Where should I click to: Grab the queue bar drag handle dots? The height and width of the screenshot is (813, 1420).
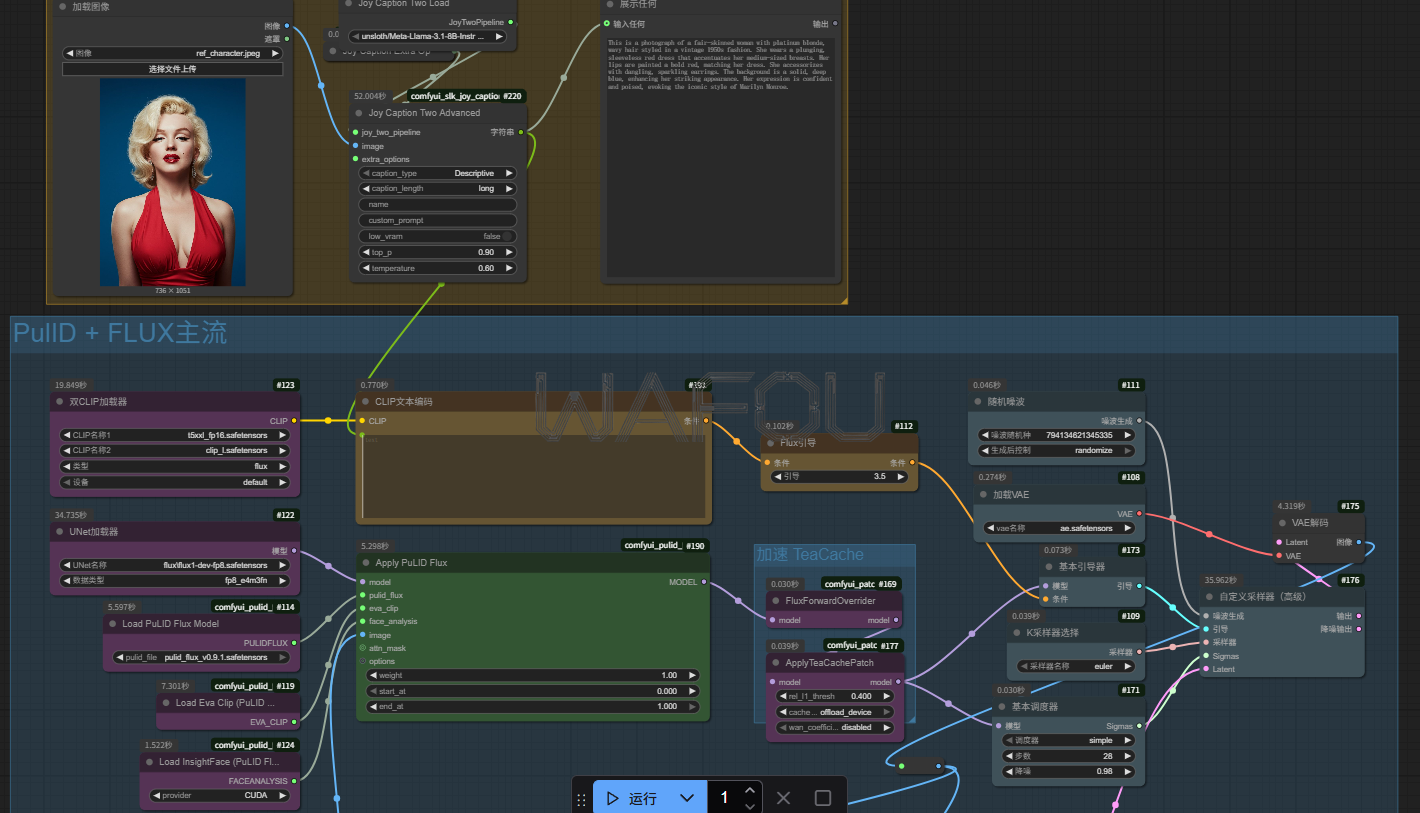(581, 799)
